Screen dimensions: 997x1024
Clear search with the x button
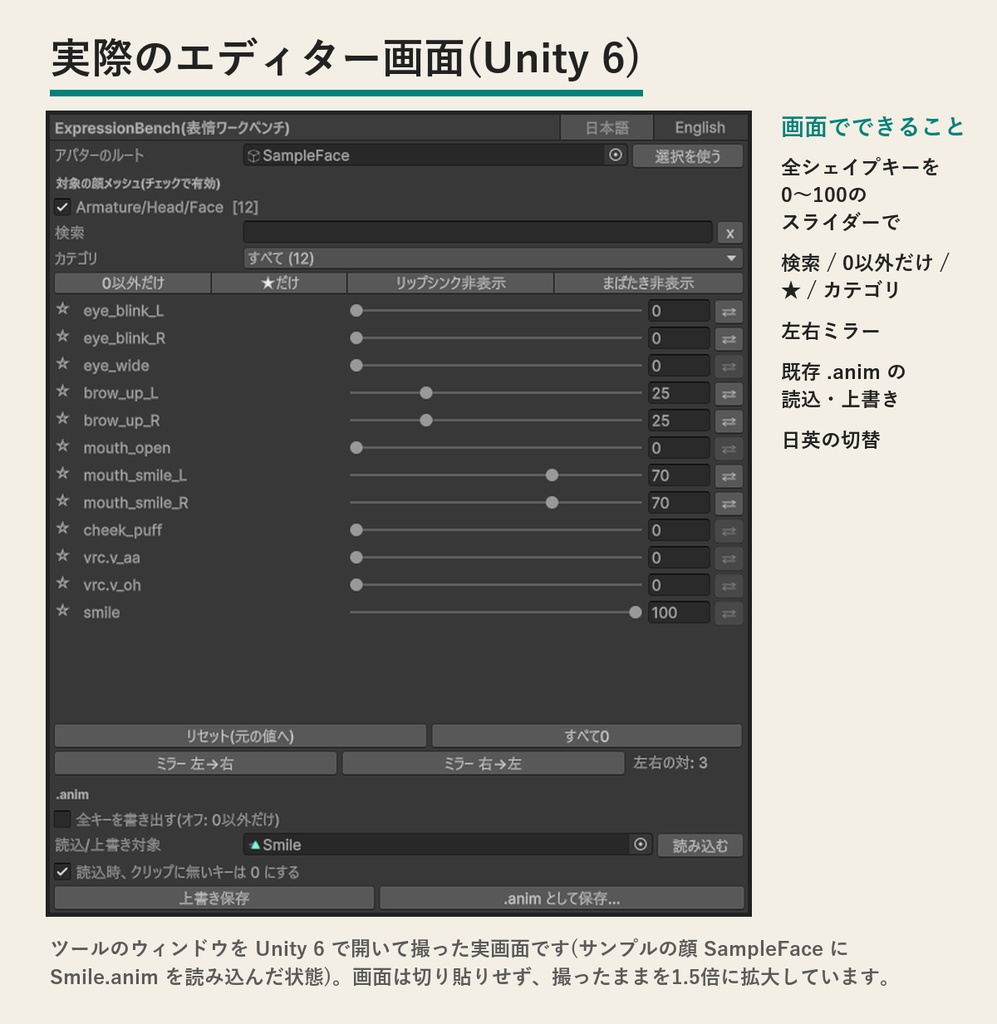(x=730, y=233)
